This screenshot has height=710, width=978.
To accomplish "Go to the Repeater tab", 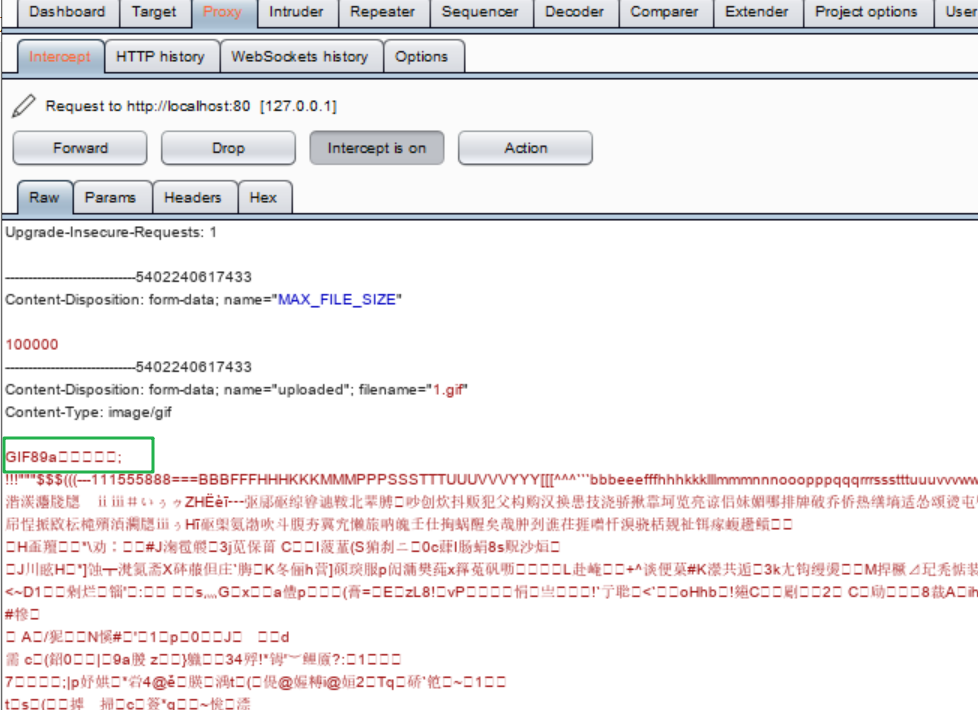I will click(382, 12).
